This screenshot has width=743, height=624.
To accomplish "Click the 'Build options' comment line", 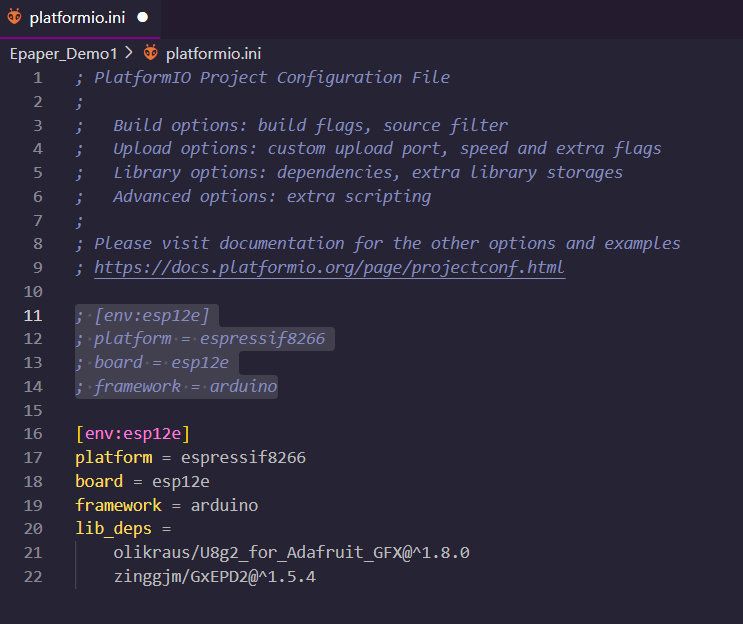I will pos(291,126).
